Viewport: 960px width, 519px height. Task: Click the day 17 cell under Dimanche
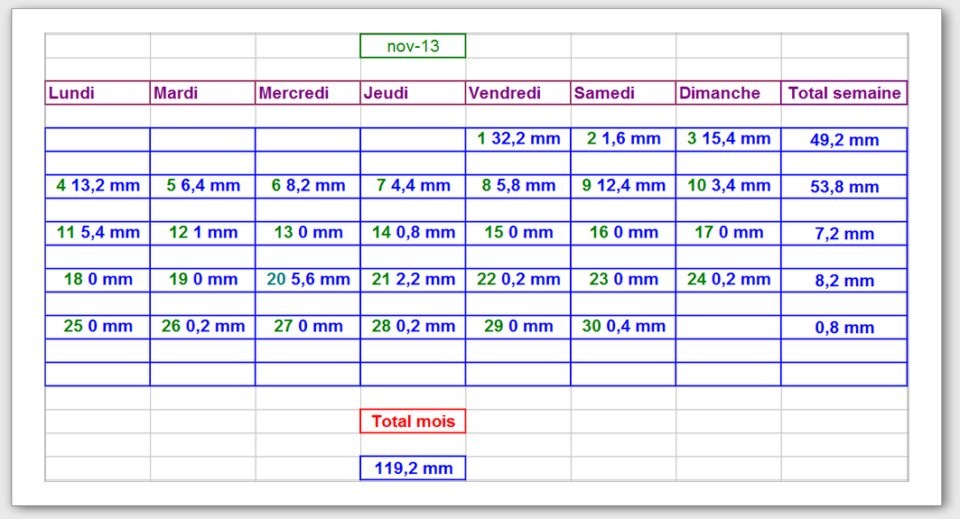click(727, 233)
